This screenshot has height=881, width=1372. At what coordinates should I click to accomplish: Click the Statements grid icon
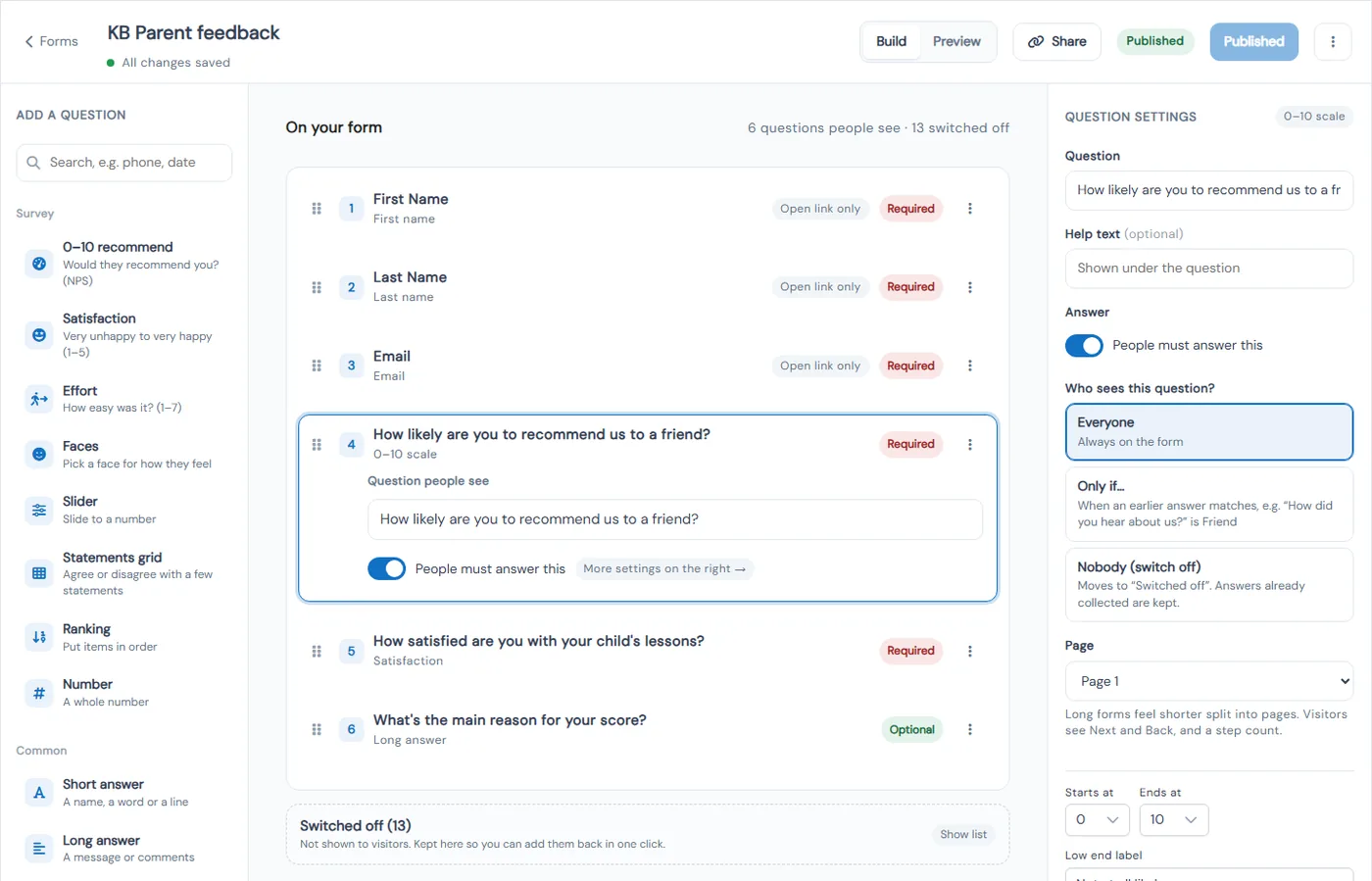click(39, 573)
